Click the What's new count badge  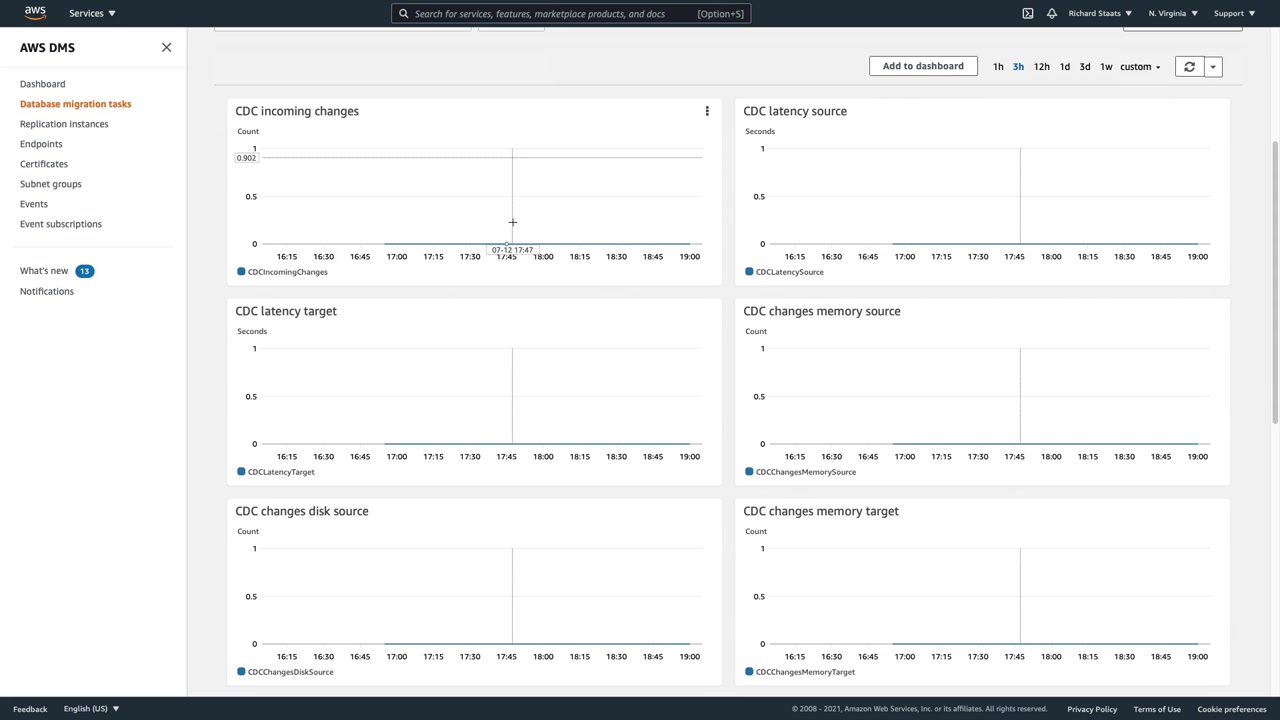pyautogui.click(x=85, y=271)
